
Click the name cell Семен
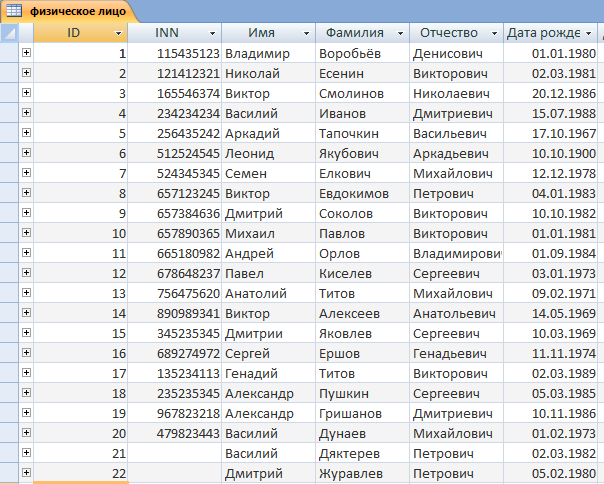pyautogui.click(x=268, y=173)
